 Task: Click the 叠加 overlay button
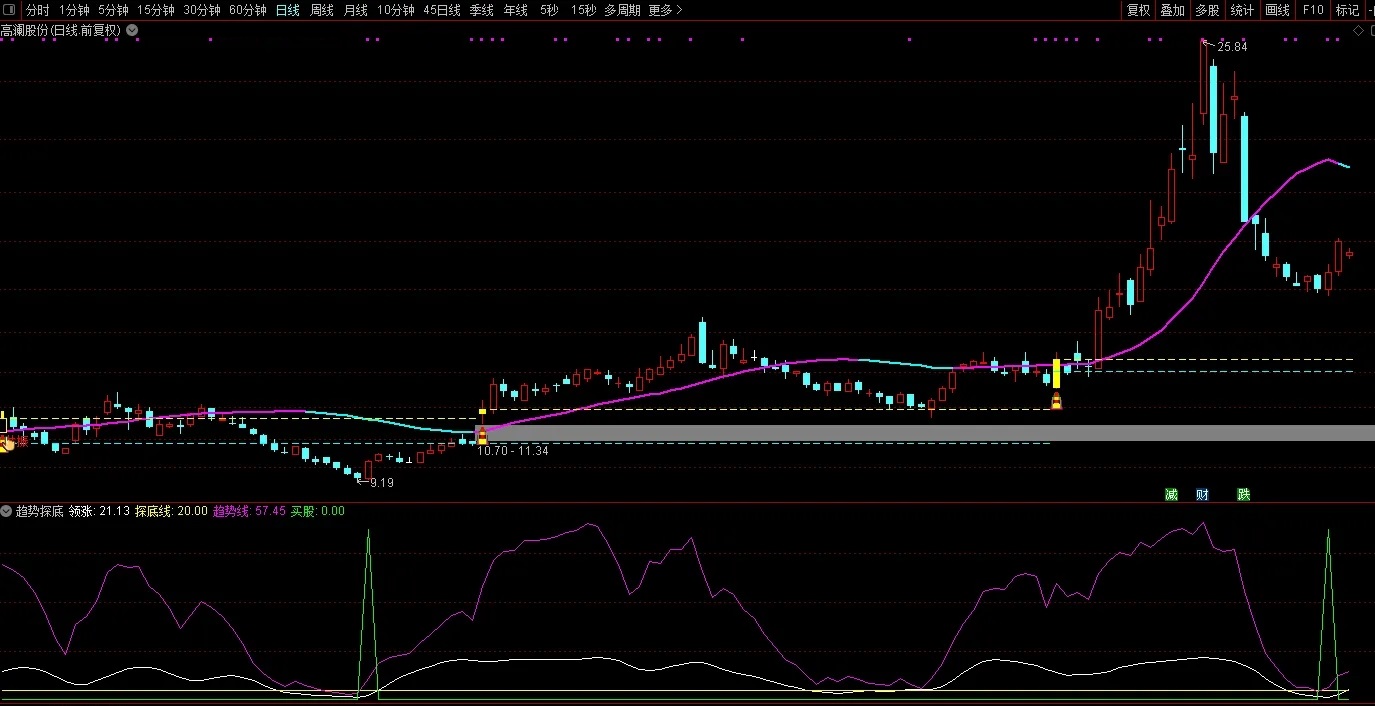pyautogui.click(x=1172, y=10)
